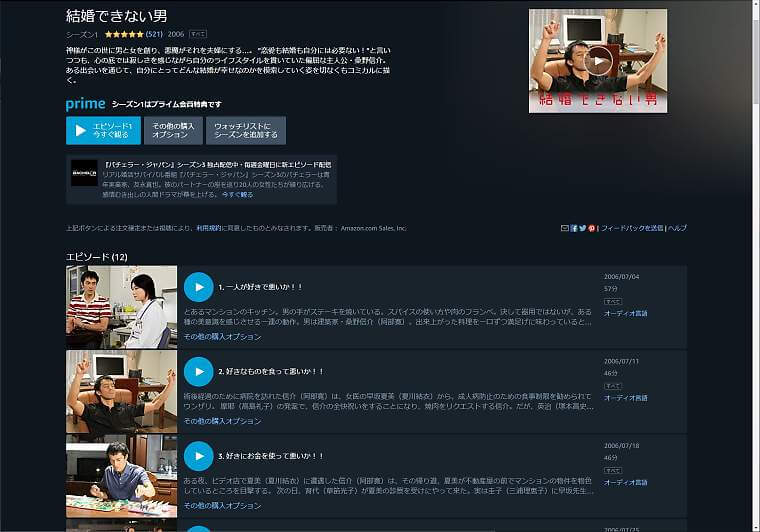Click the prime logo

[x=85, y=104]
